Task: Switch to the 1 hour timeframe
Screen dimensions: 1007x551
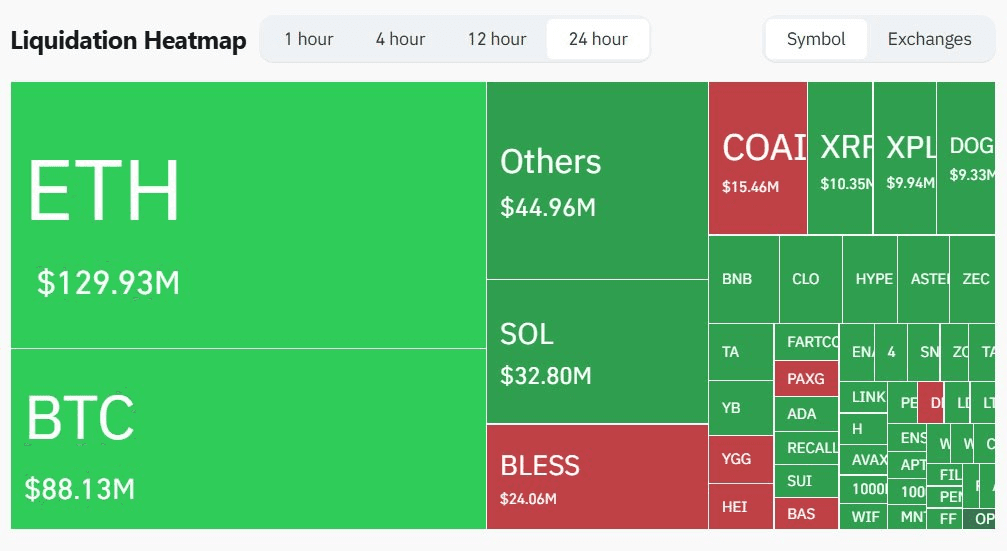Action: tap(309, 39)
